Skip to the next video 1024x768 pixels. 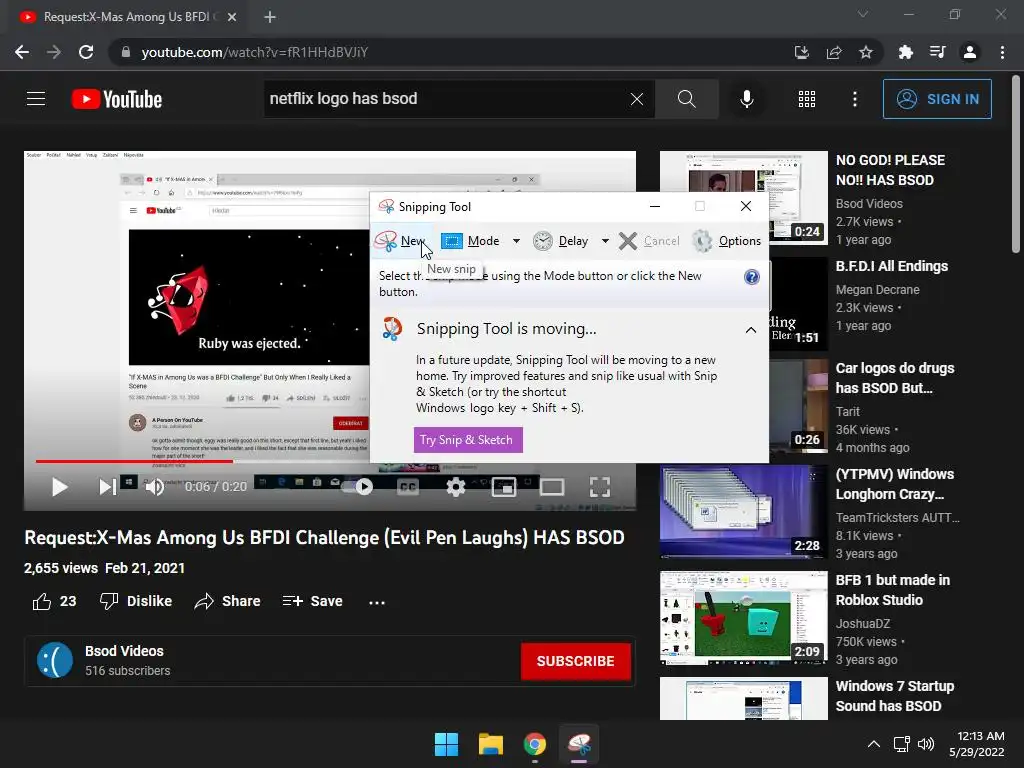pyautogui.click(x=107, y=487)
